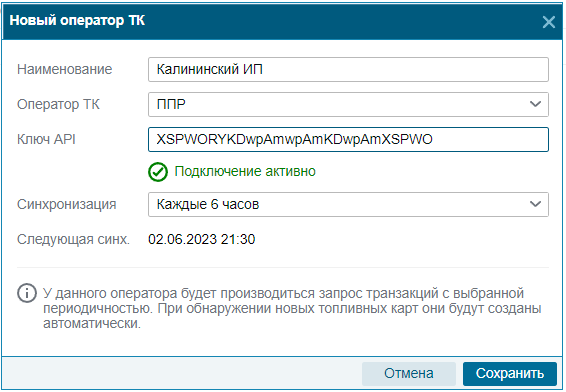Screen dimensions: 566x392
Task: Click the info icon beside the note
Action: tap(27, 293)
